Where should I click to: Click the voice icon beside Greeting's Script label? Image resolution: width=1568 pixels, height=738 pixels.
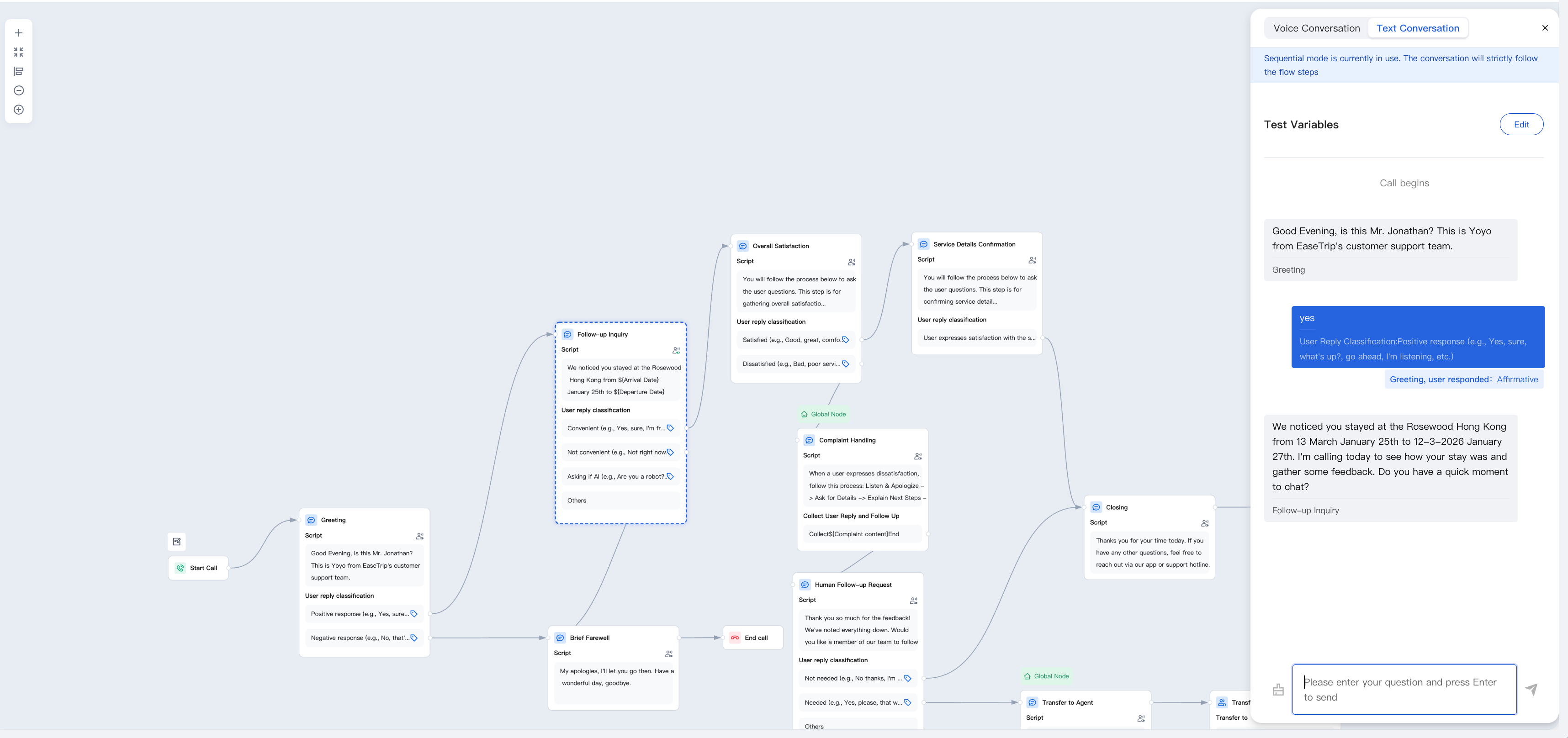pyautogui.click(x=420, y=536)
